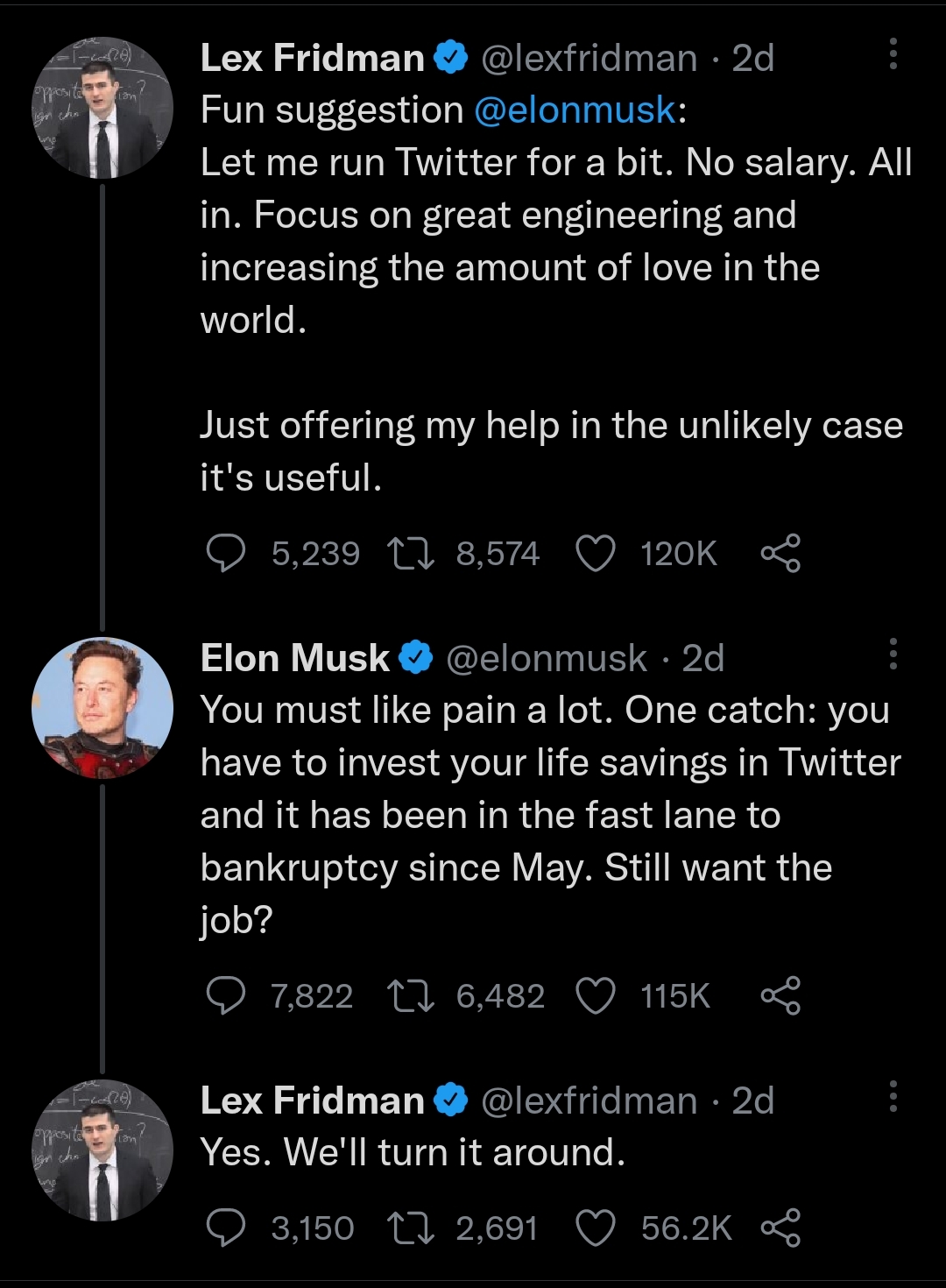
Task: Like Elon Musk's tweet with 115K likes
Action: (x=596, y=996)
